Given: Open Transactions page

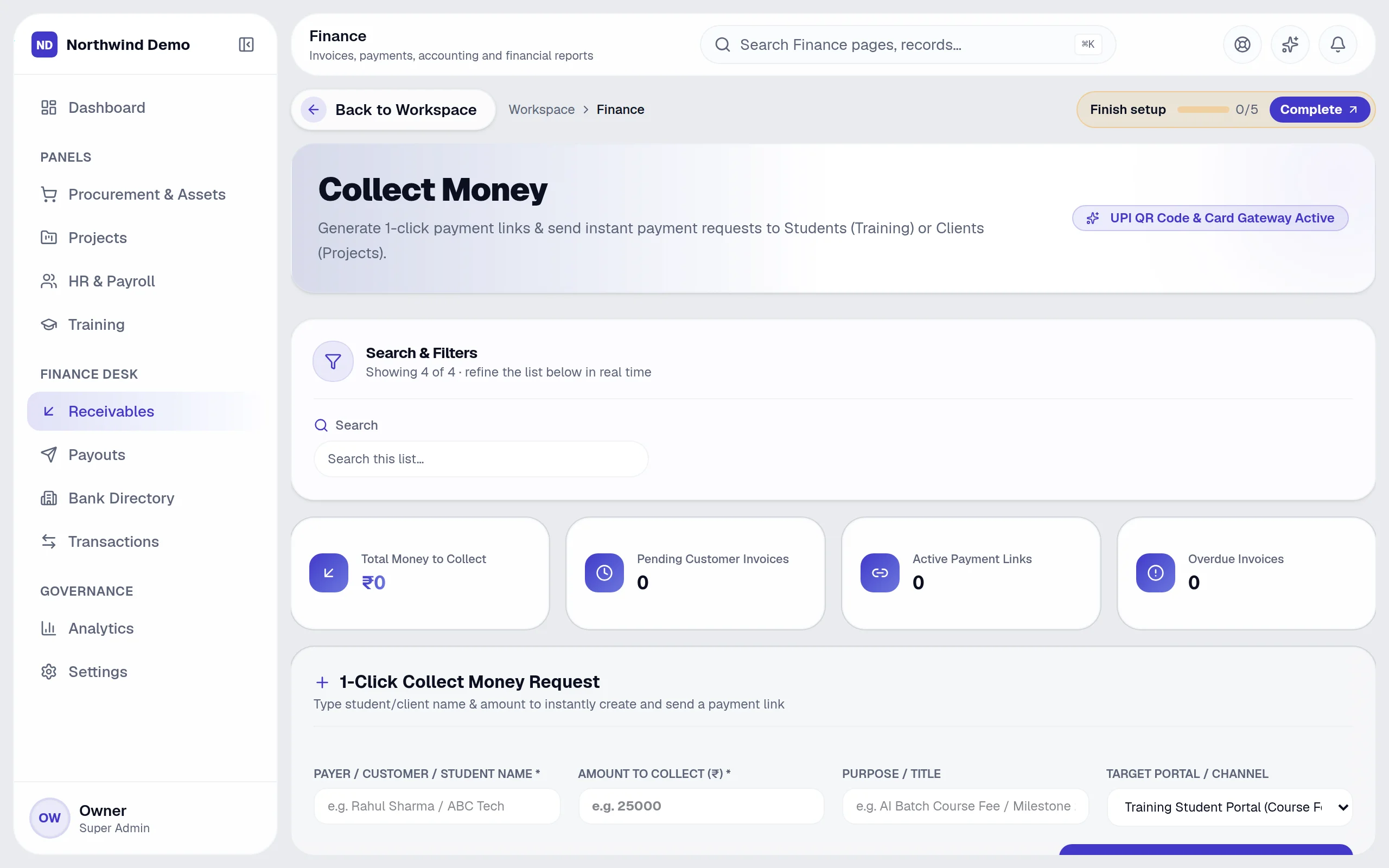Looking at the screenshot, I should (x=145, y=541).
